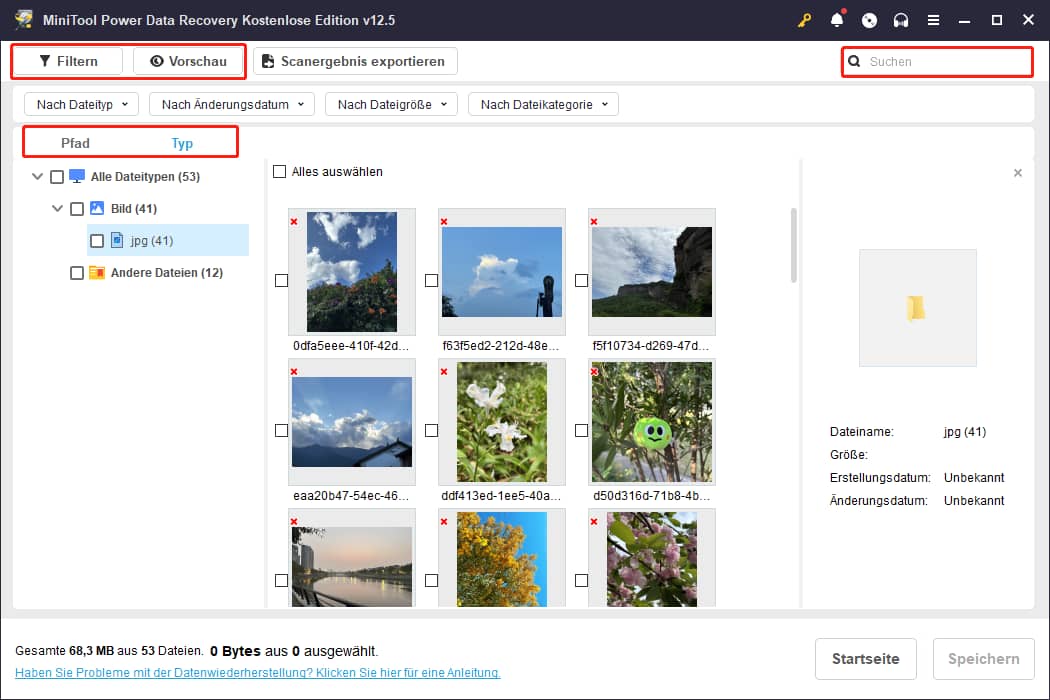The height and width of the screenshot is (700, 1050).
Task: Select the yellow blossom tree thumbnail
Action: [502, 559]
